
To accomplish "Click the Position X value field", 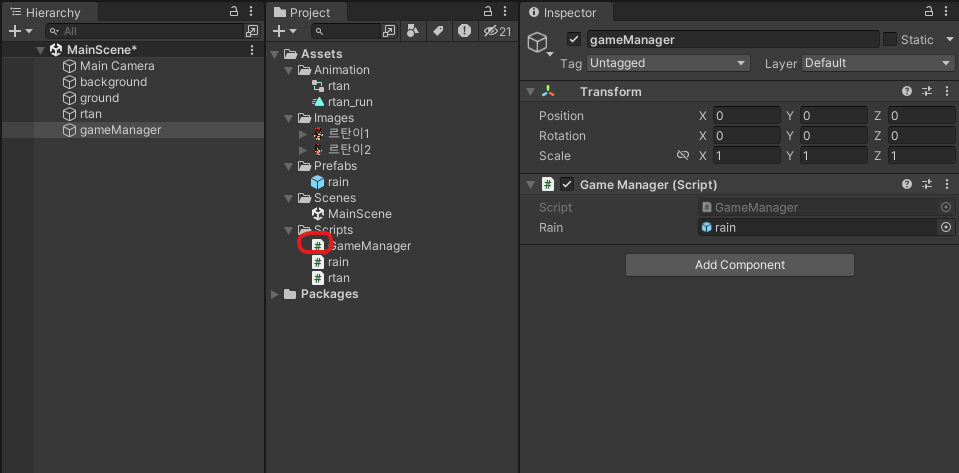I will click(x=747, y=116).
